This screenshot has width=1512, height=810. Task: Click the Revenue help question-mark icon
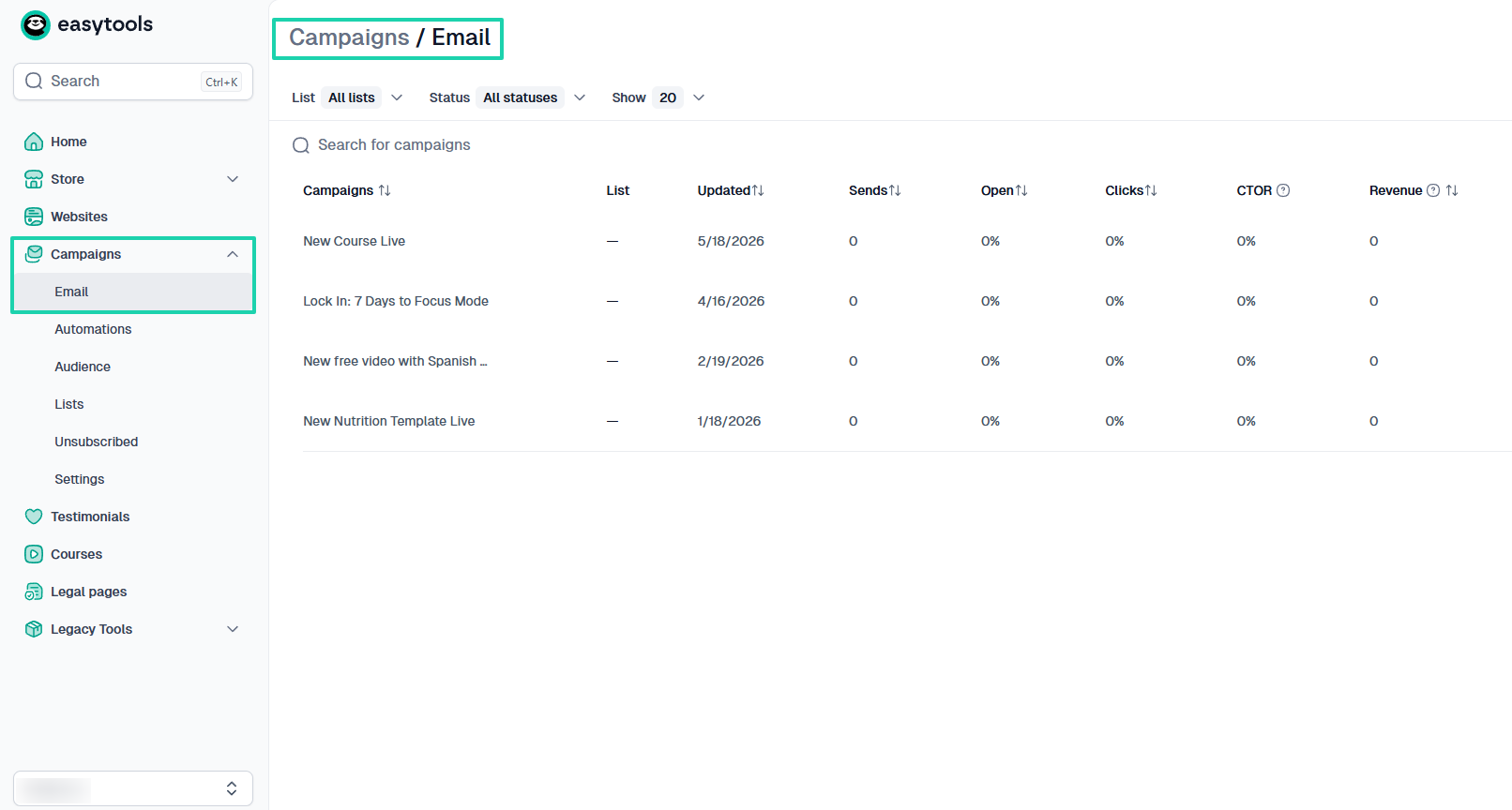click(x=1433, y=190)
